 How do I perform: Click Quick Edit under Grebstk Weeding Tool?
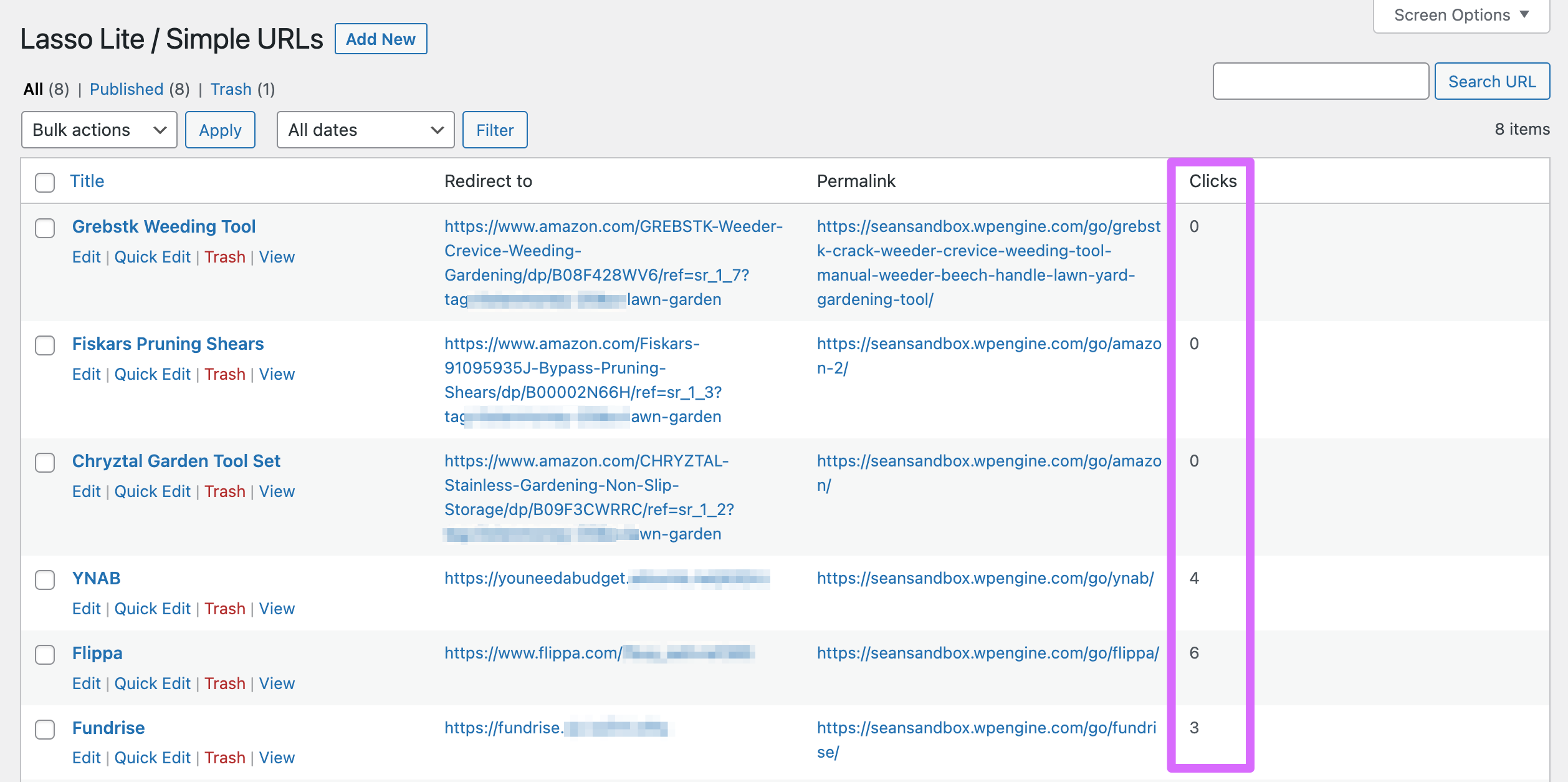(153, 257)
